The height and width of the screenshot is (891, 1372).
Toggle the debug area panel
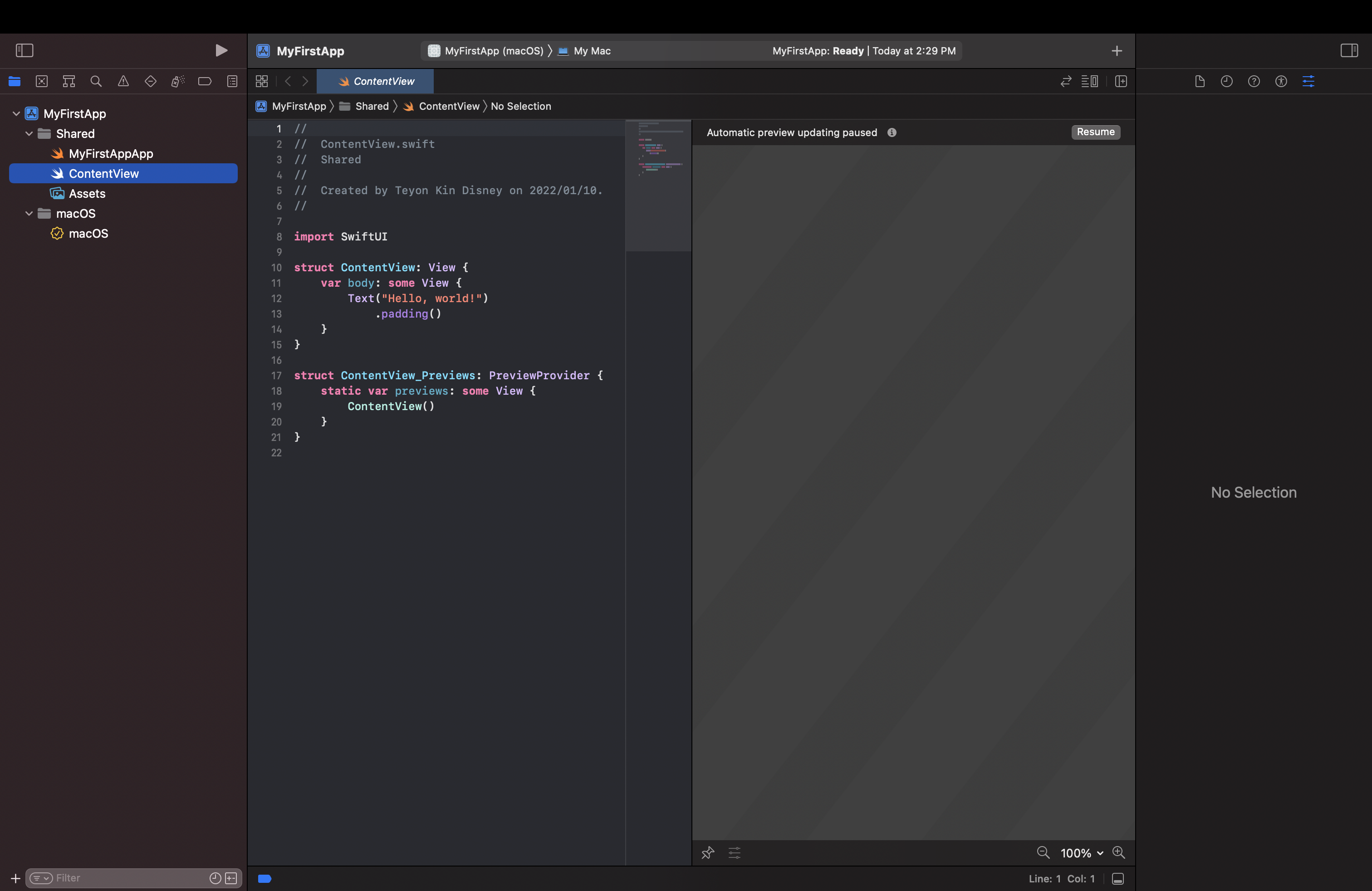[1118, 878]
